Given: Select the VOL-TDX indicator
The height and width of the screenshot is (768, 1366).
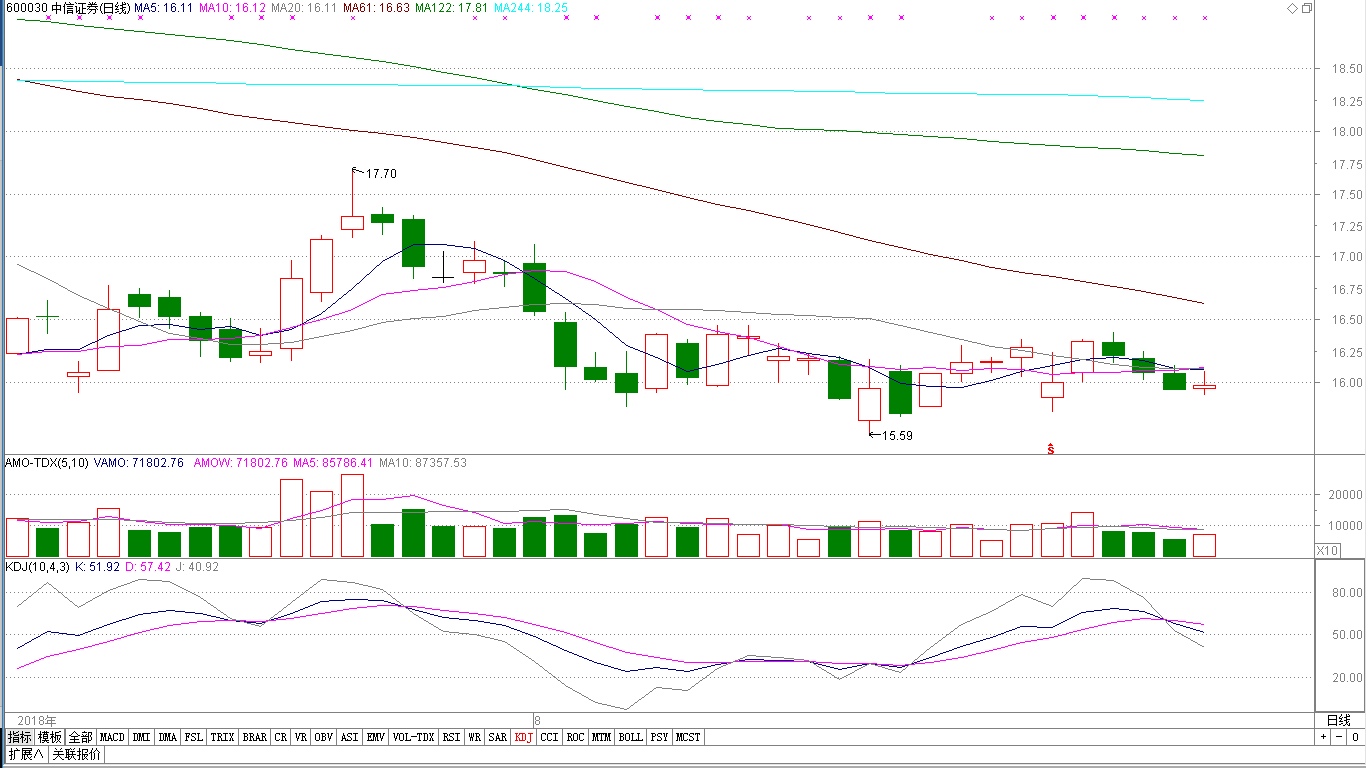Looking at the screenshot, I should [x=413, y=737].
